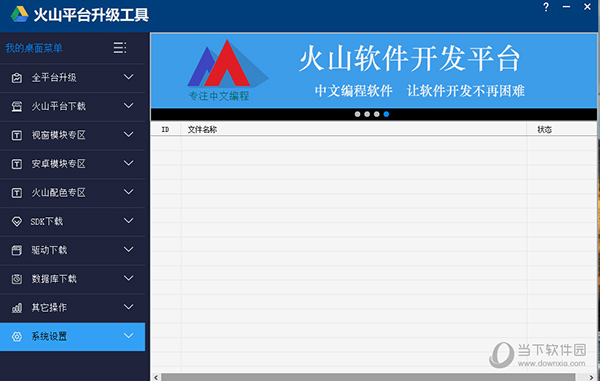Expand the 视窗模块专区 chevron
This screenshot has height=381, width=600.
coord(129,134)
